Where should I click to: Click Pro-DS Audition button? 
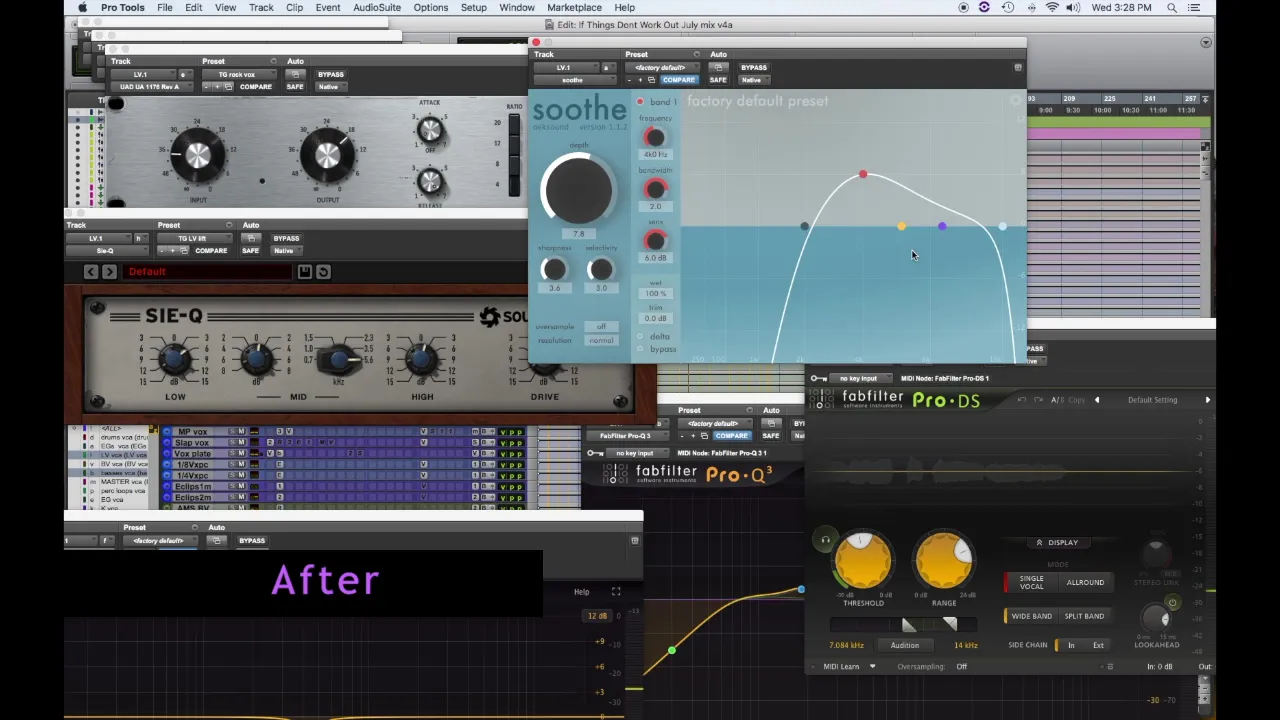point(904,645)
